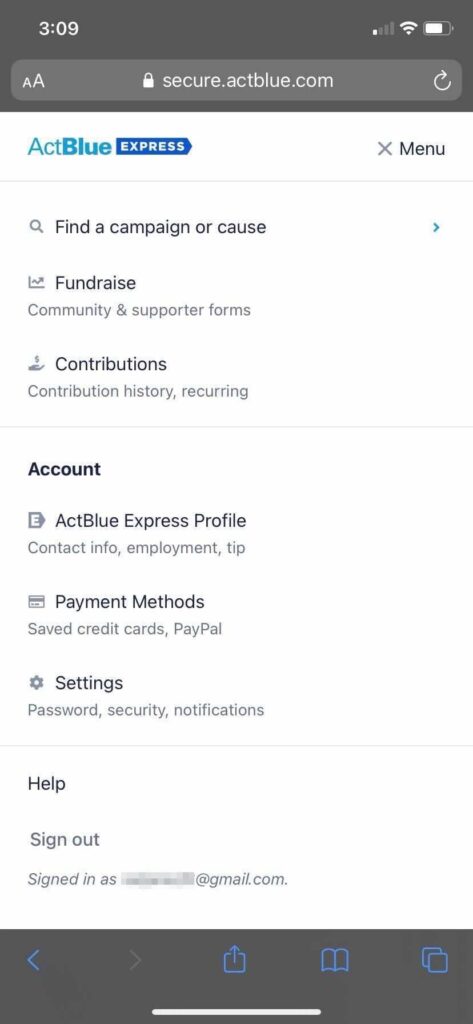
Task: Tap the Fundraise chart icon
Action: point(37,283)
